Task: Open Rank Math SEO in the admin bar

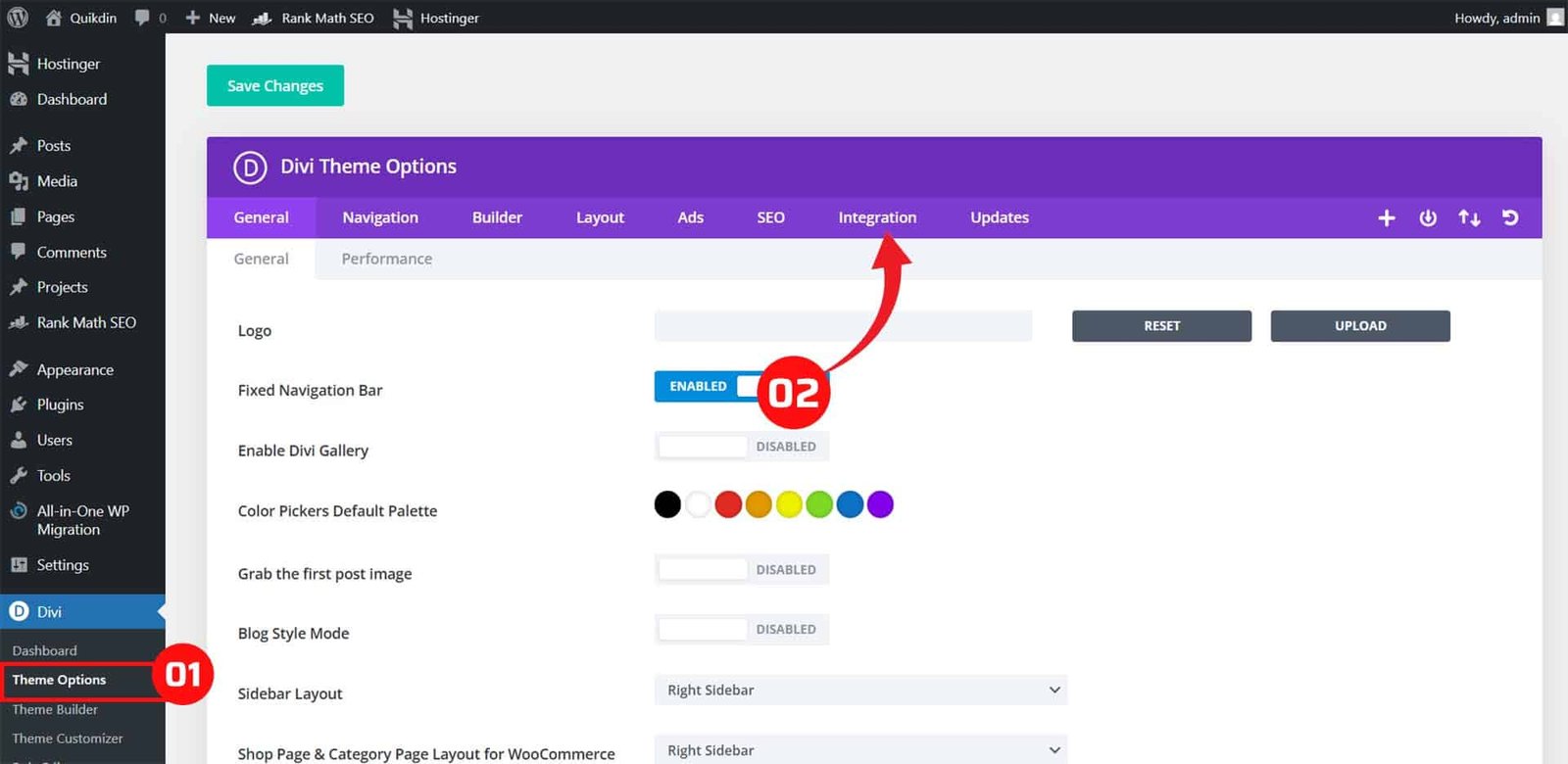Action: 314,18
